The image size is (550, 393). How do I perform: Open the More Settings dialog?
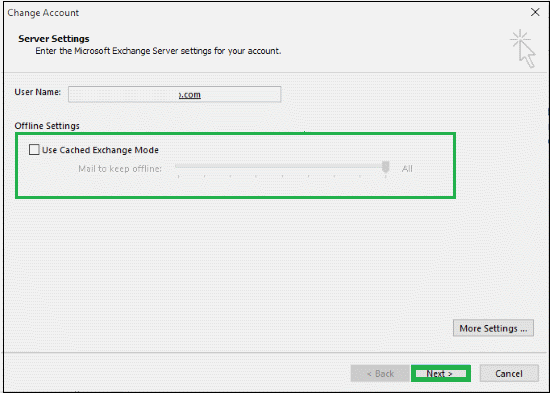[x=493, y=328]
